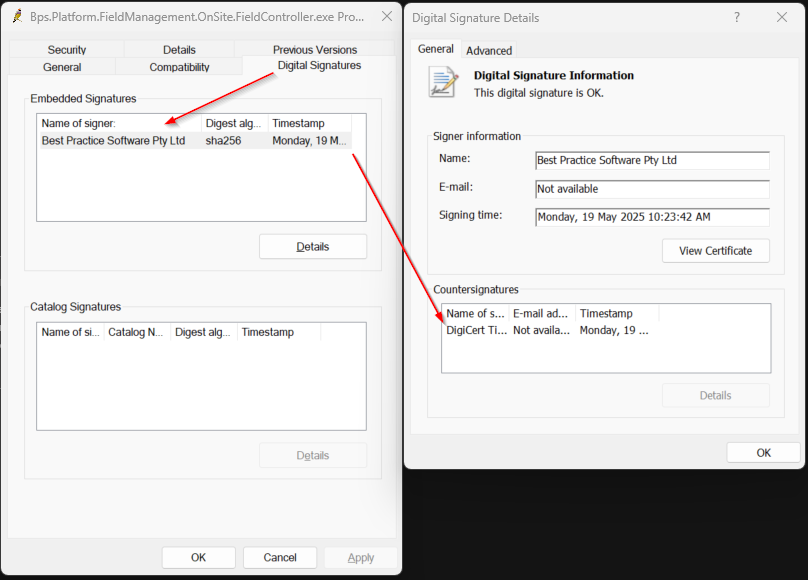Click Timestamp column header in Countersignatures

pos(617,313)
